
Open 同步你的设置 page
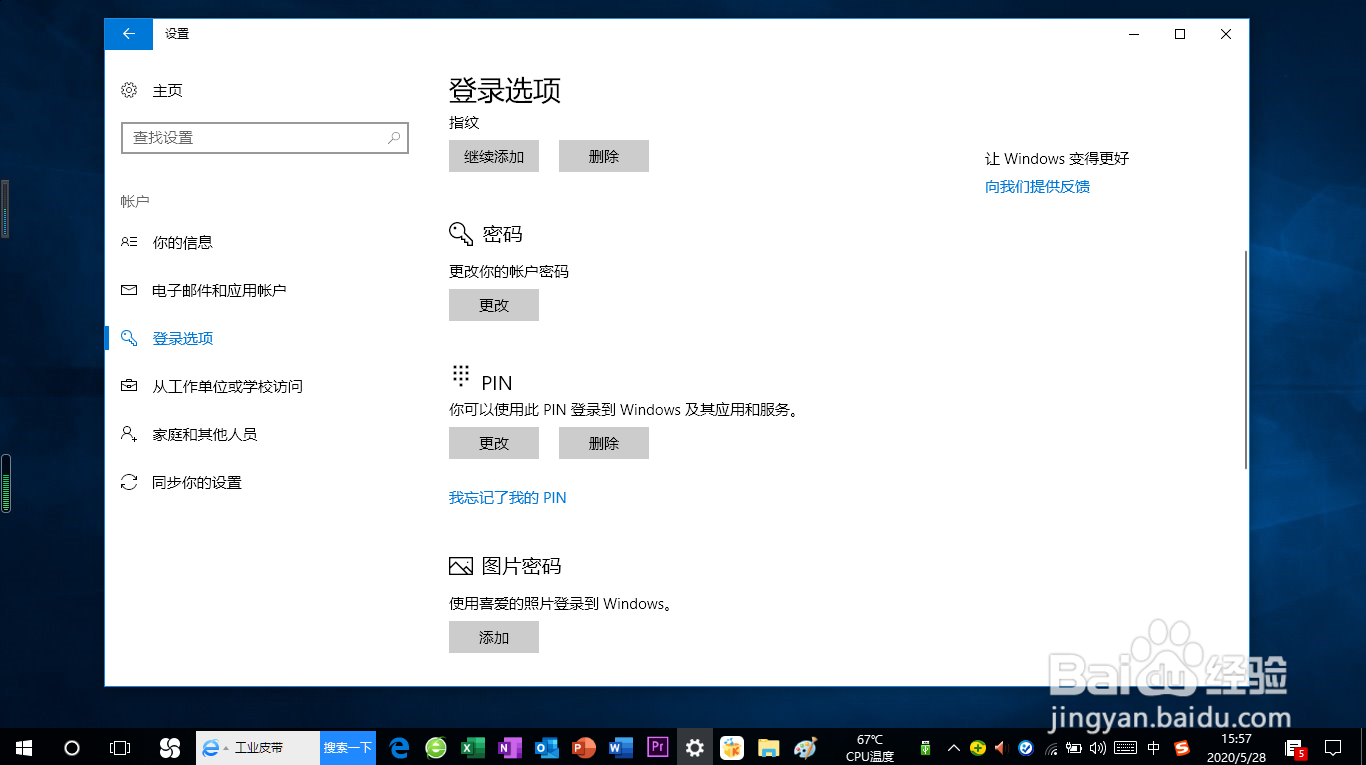tap(197, 482)
